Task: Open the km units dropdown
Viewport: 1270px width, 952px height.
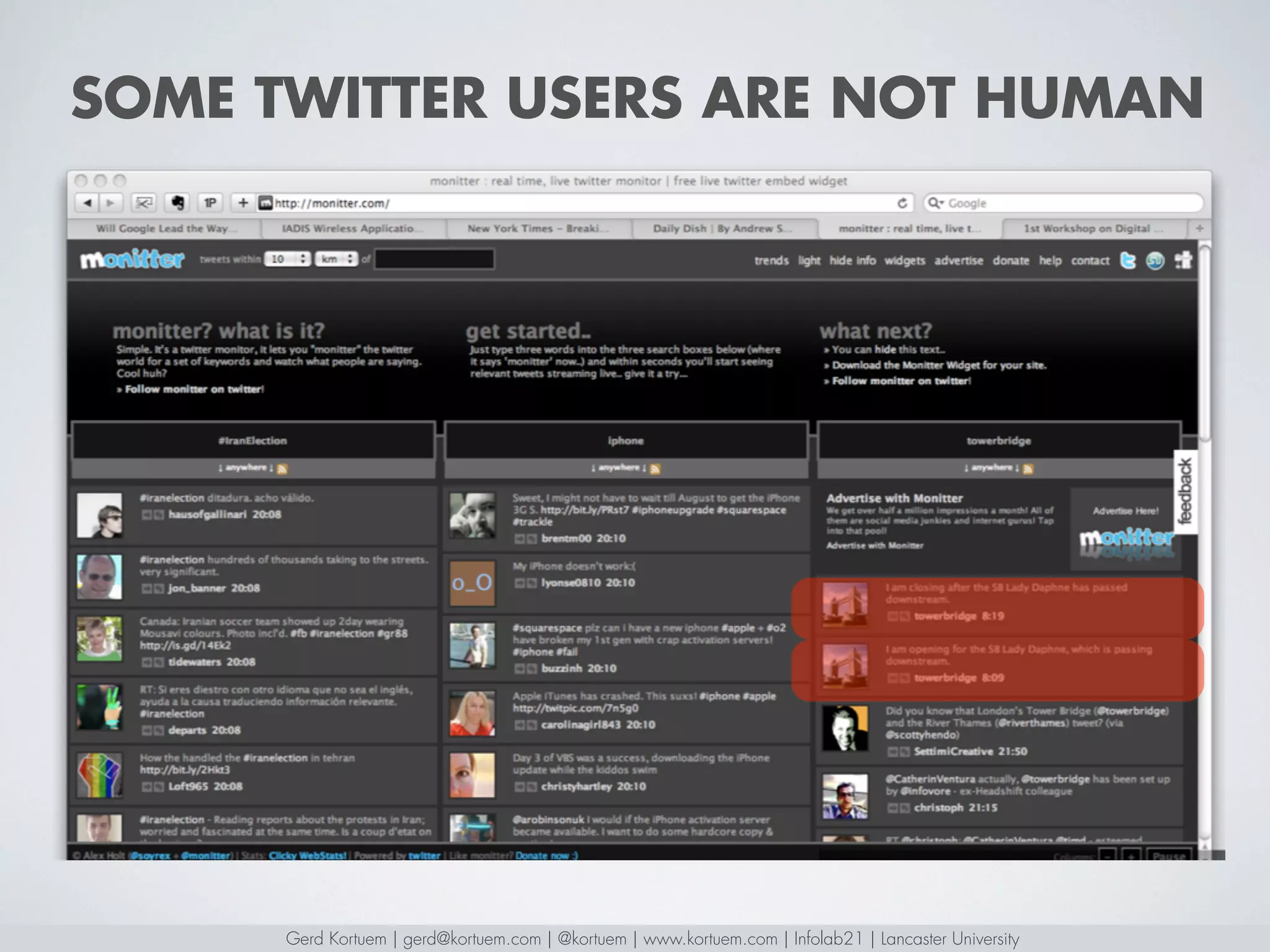Action: point(336,259)
